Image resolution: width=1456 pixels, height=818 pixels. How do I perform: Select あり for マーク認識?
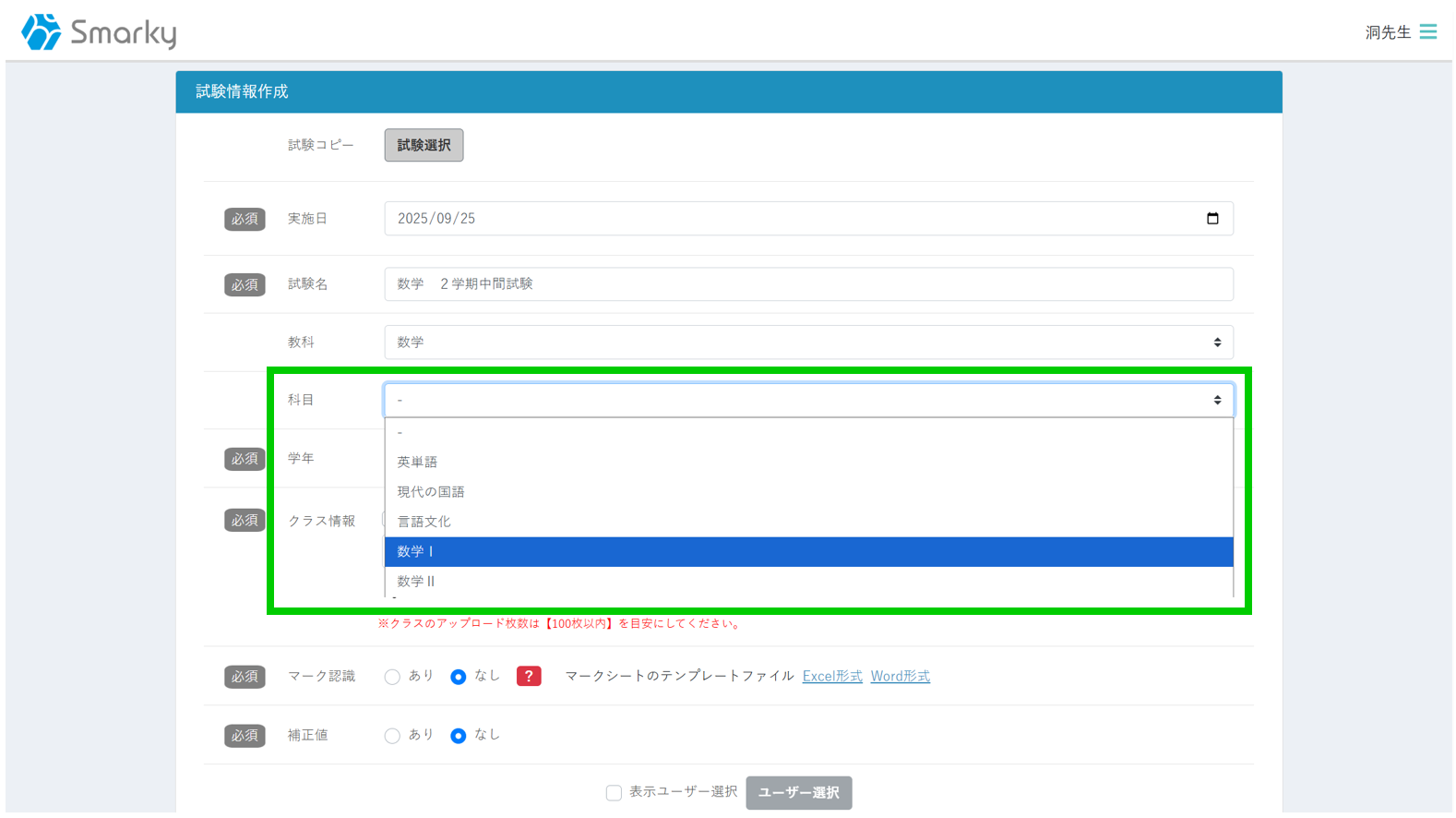click(393, 678)
